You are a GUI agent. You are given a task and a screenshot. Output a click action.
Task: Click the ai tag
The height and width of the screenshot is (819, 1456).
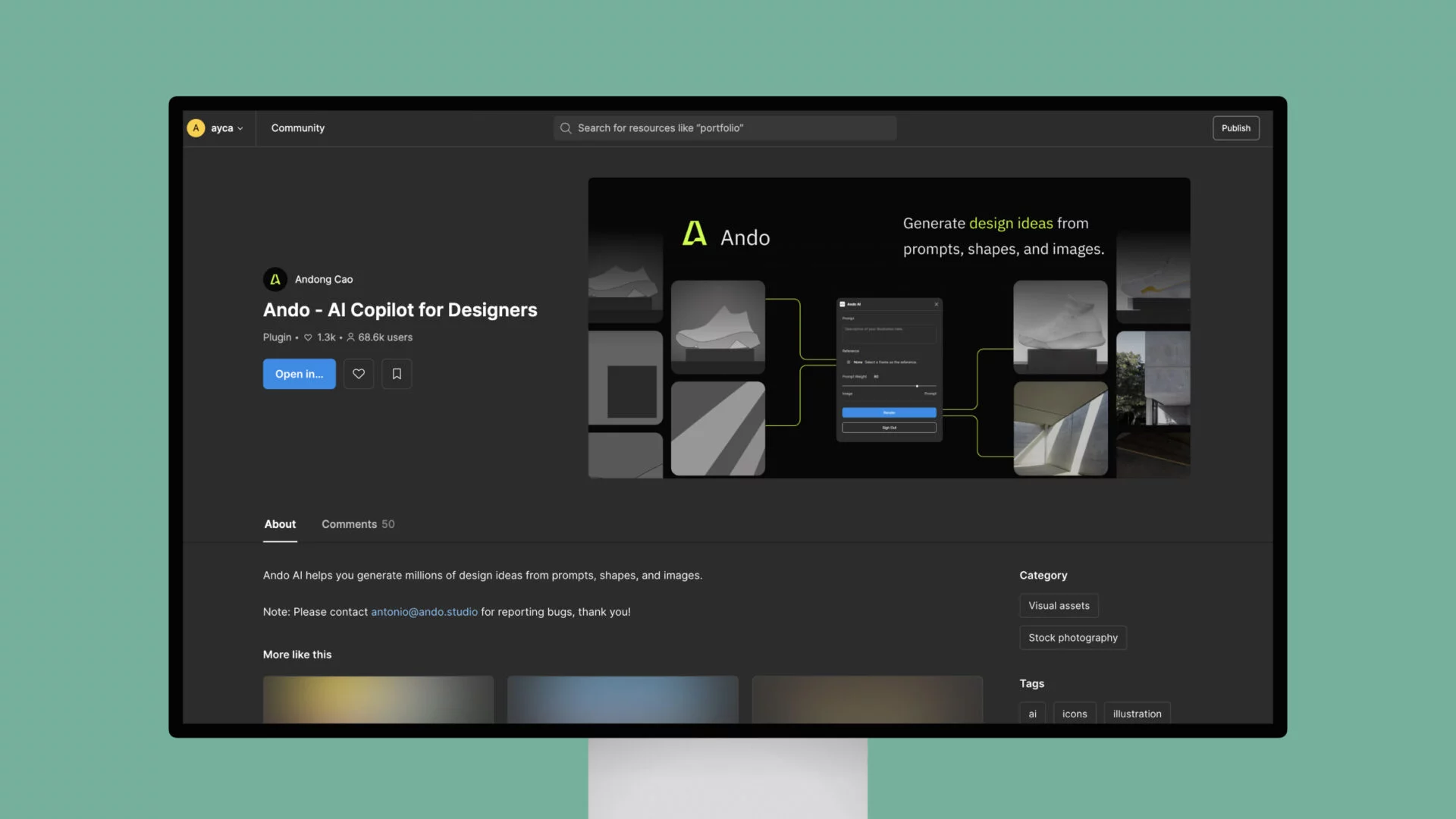[1032, 713]
